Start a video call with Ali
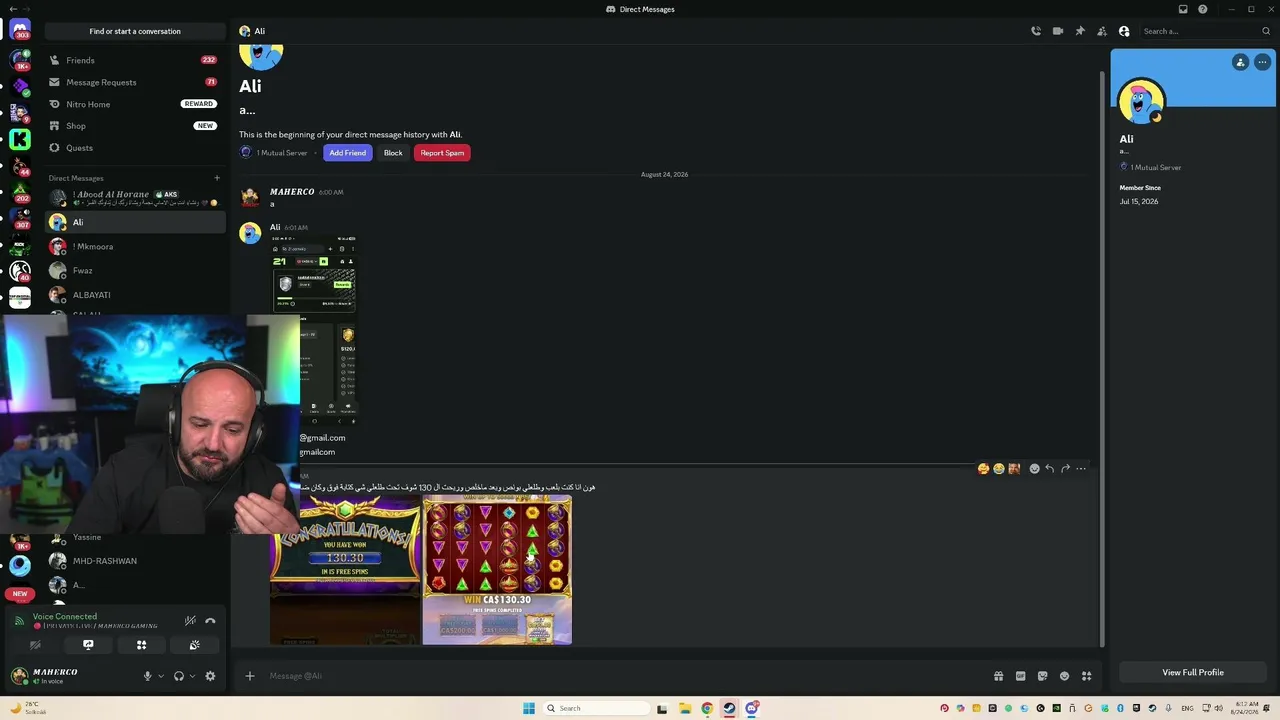1280x720 pixels. [1058, 31]
